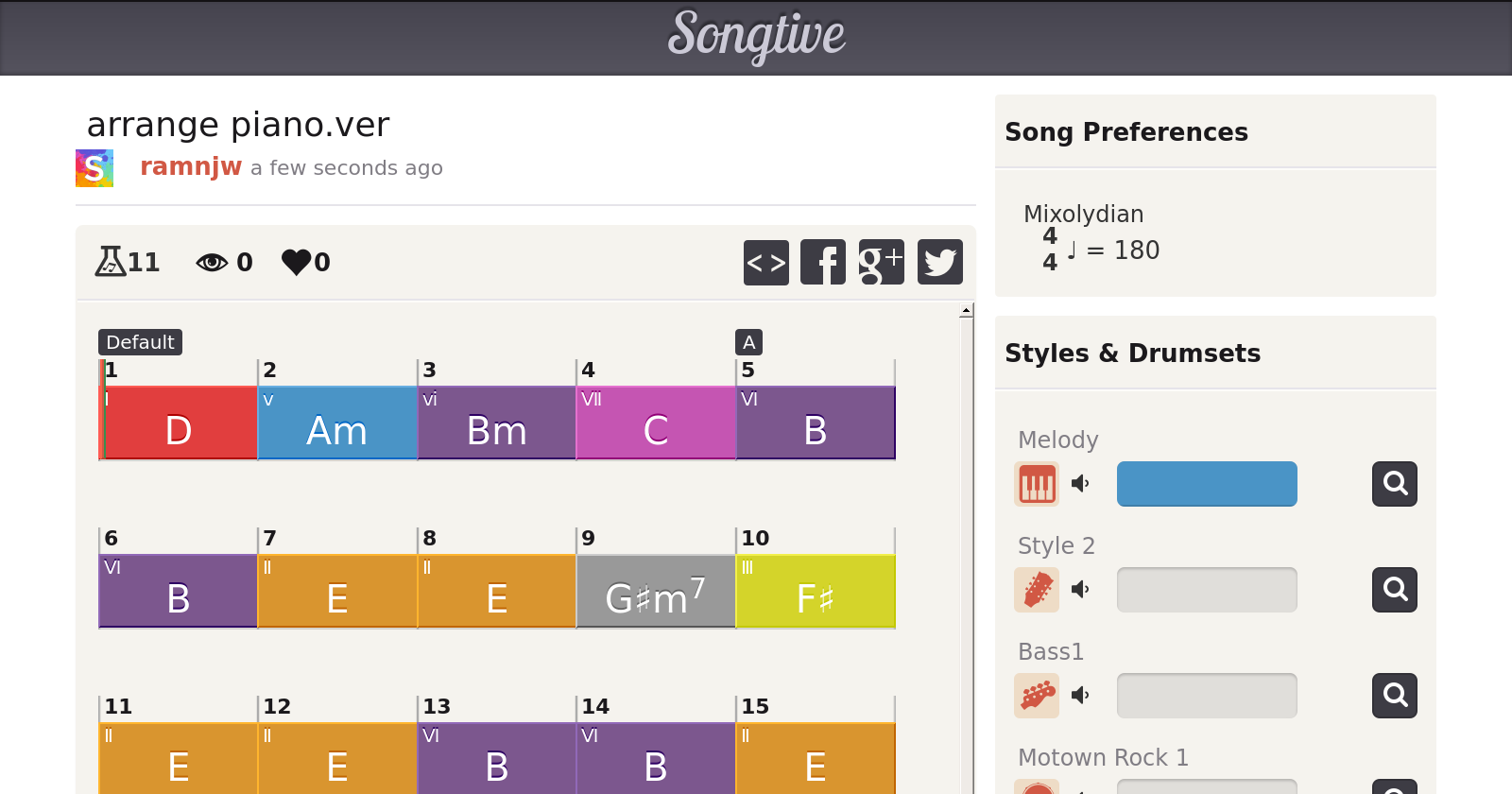Image resolution: width=1512 pixels, height=794 pixels.
Task: Click the remix flask icon
Action: (111, 261)
